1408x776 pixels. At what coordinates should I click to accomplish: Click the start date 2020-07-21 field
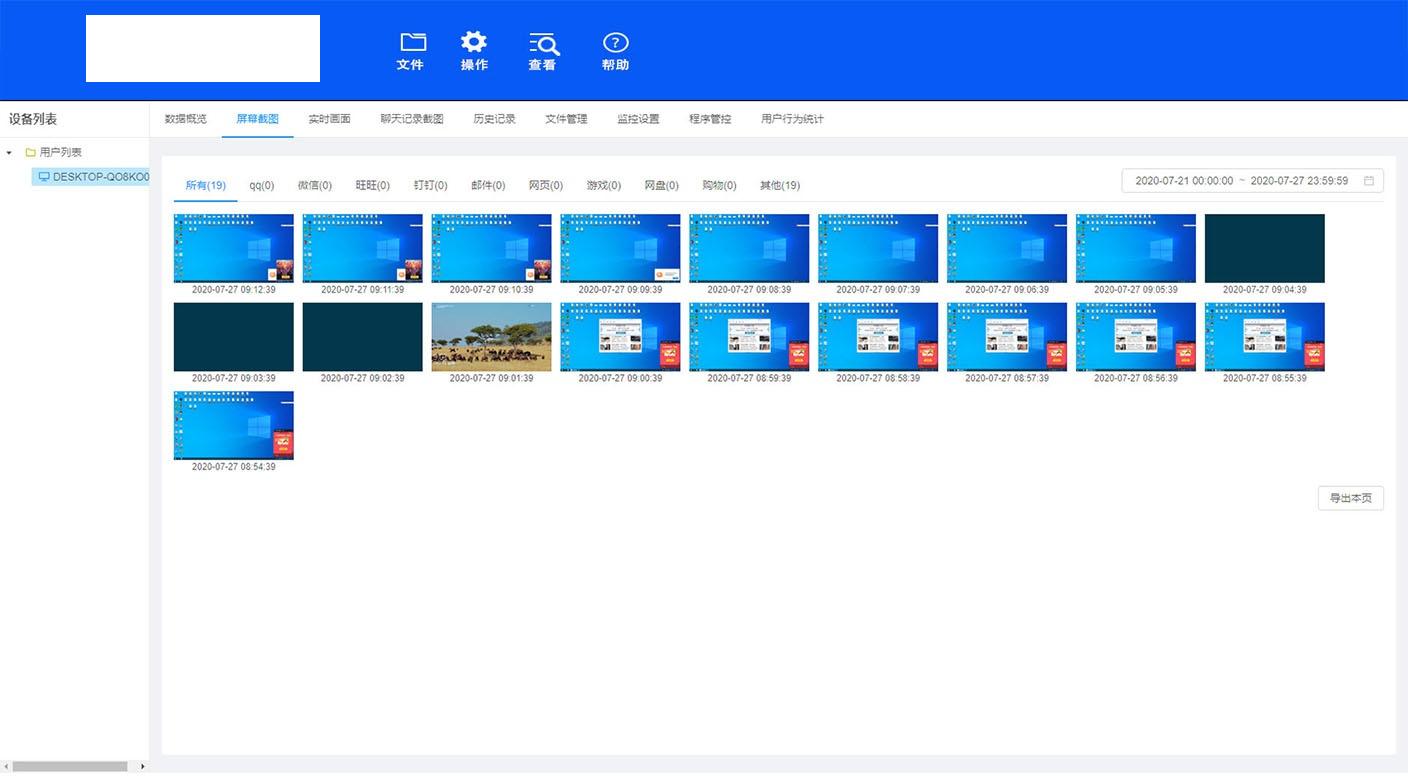1184,181
